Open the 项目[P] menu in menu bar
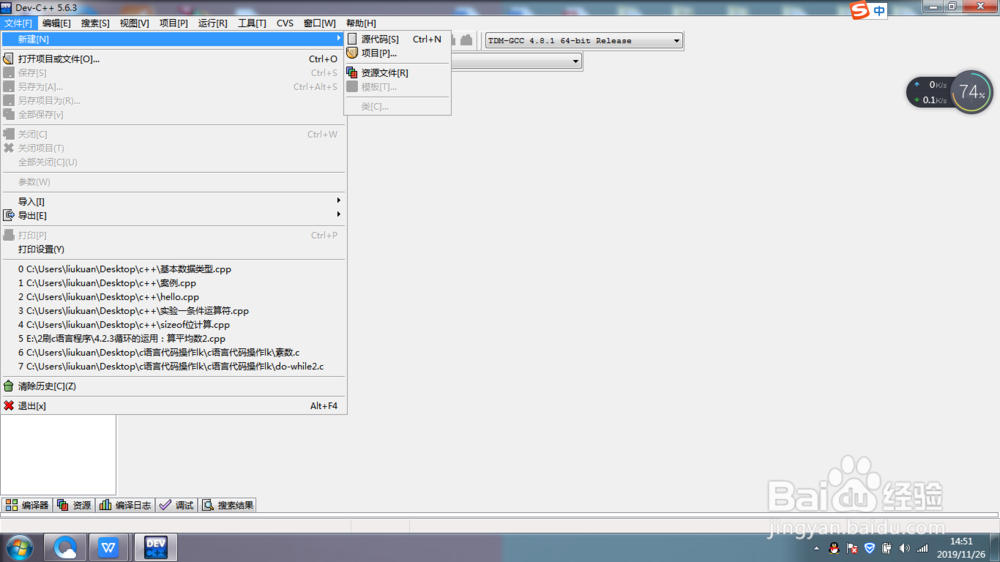 pos(173,23)
